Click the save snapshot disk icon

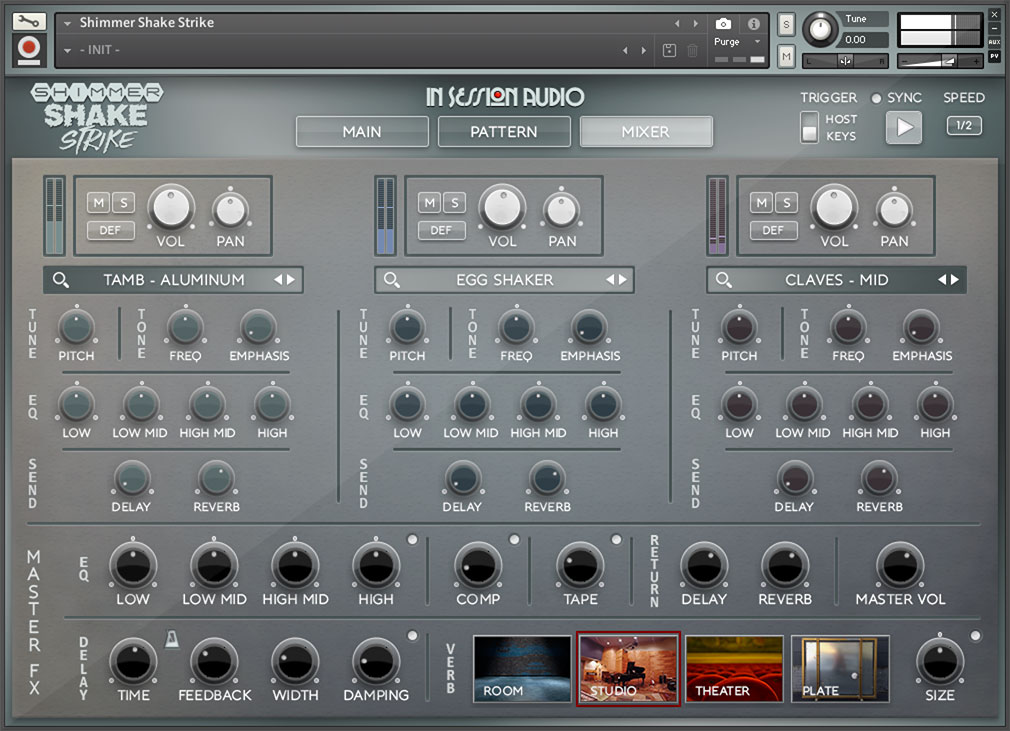tap(669, 49)
